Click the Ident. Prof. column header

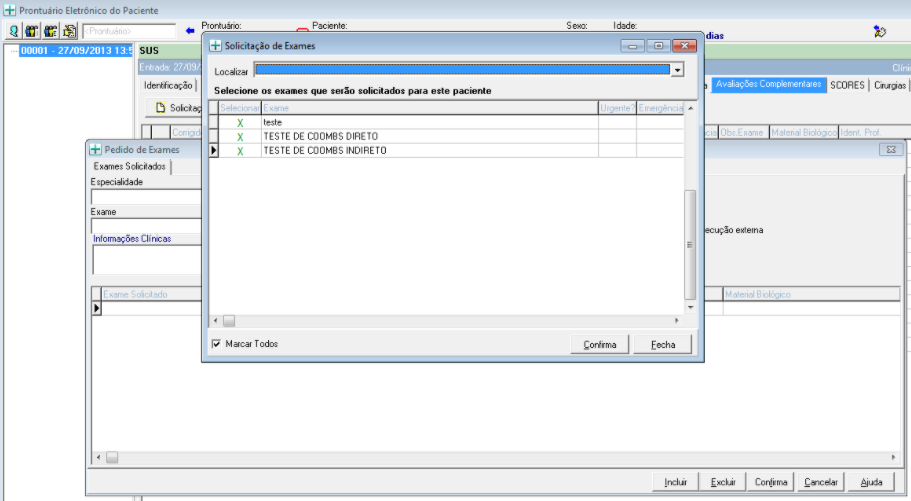[x=873, y=133]
